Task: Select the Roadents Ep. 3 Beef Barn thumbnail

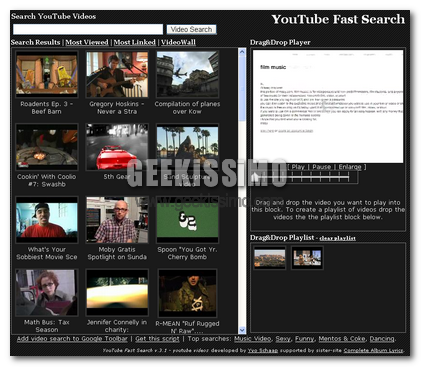Action: point(47,74)
